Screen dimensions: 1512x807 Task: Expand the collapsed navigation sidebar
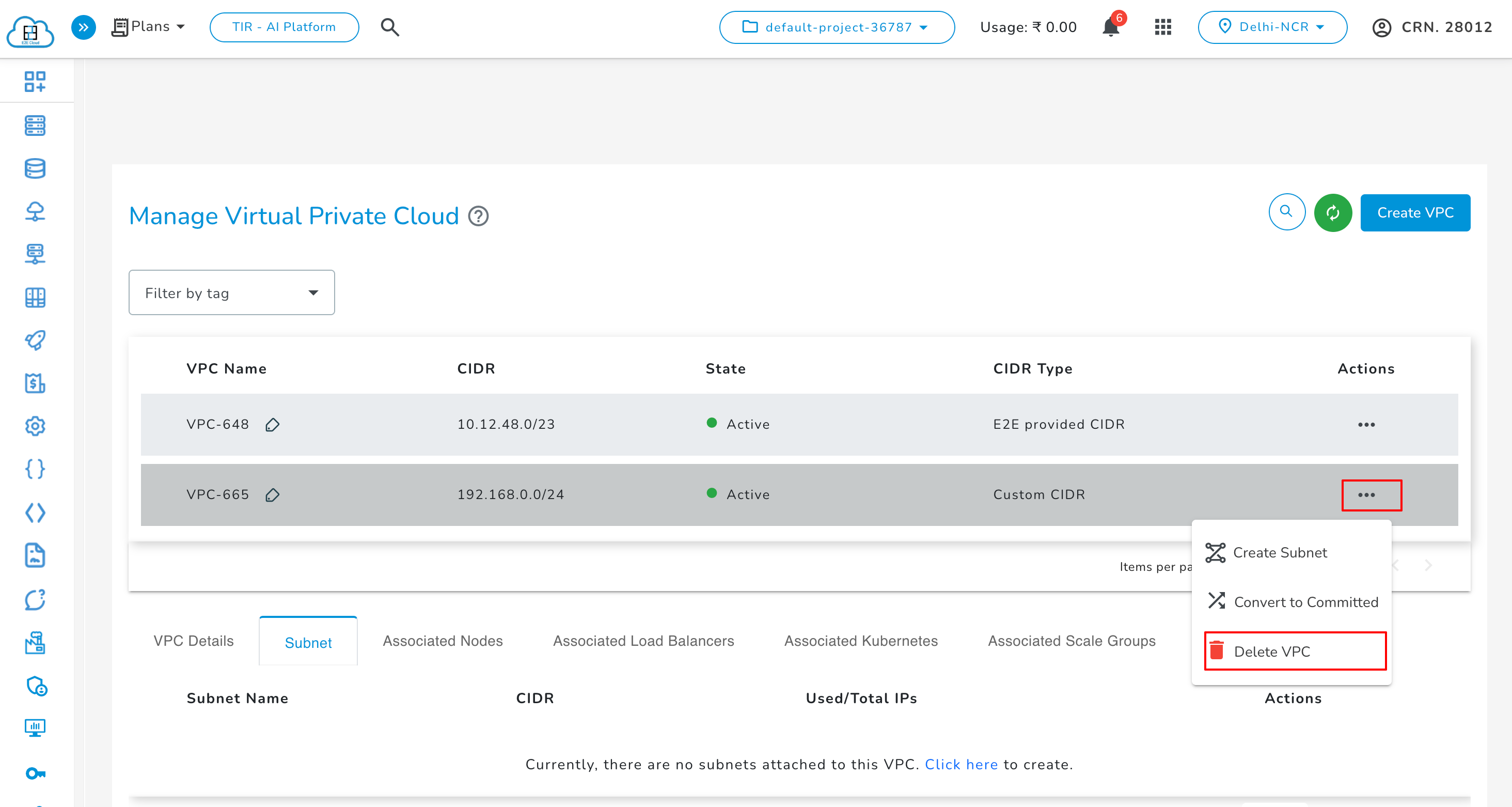[83, 27]
